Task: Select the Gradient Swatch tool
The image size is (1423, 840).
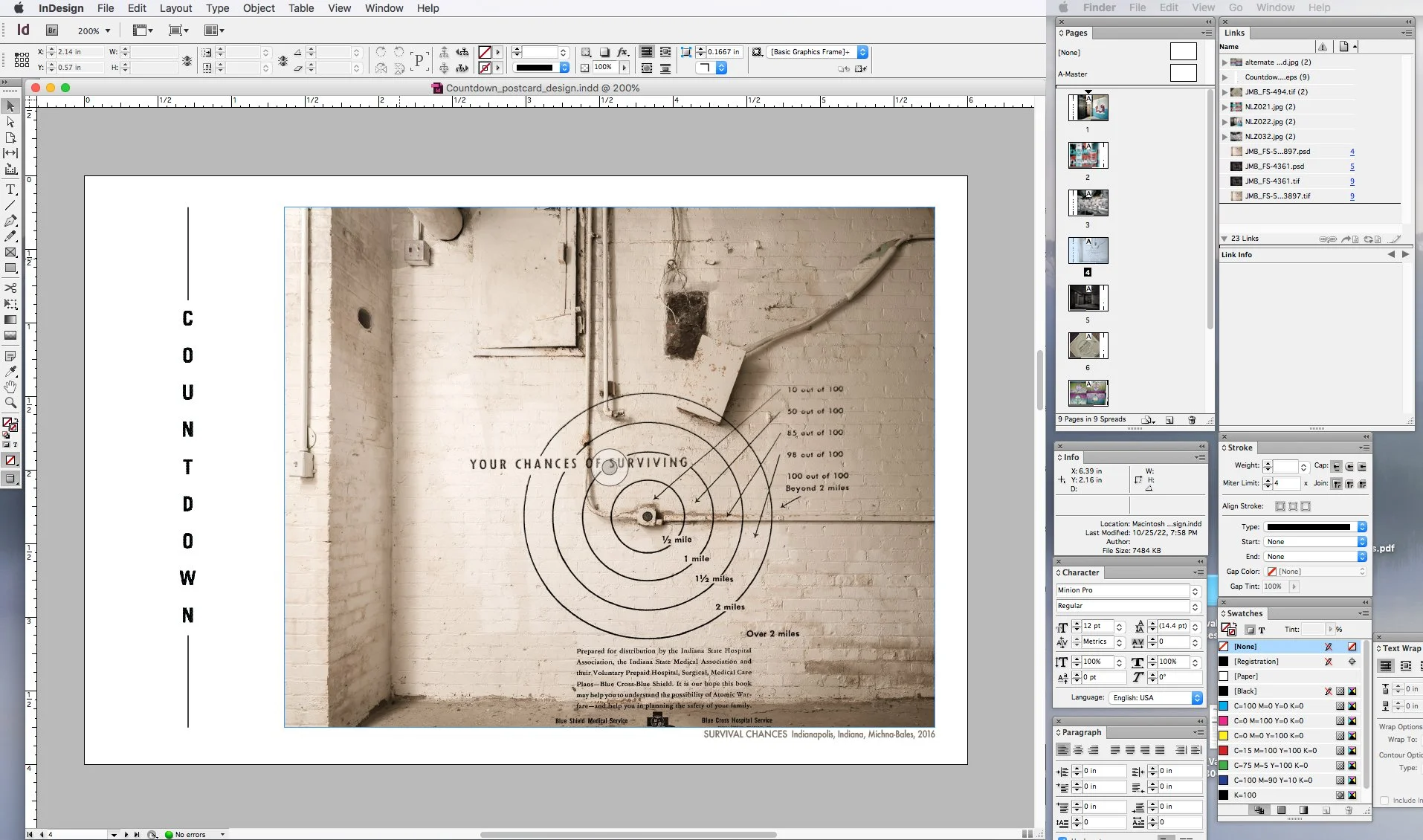Action: [x=10, y=320]
